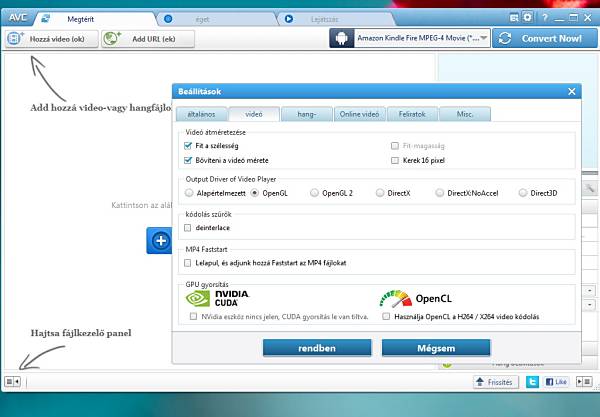Click the Convert Now! button
This screenshot has width=600, height=417.
pos(545,38)
